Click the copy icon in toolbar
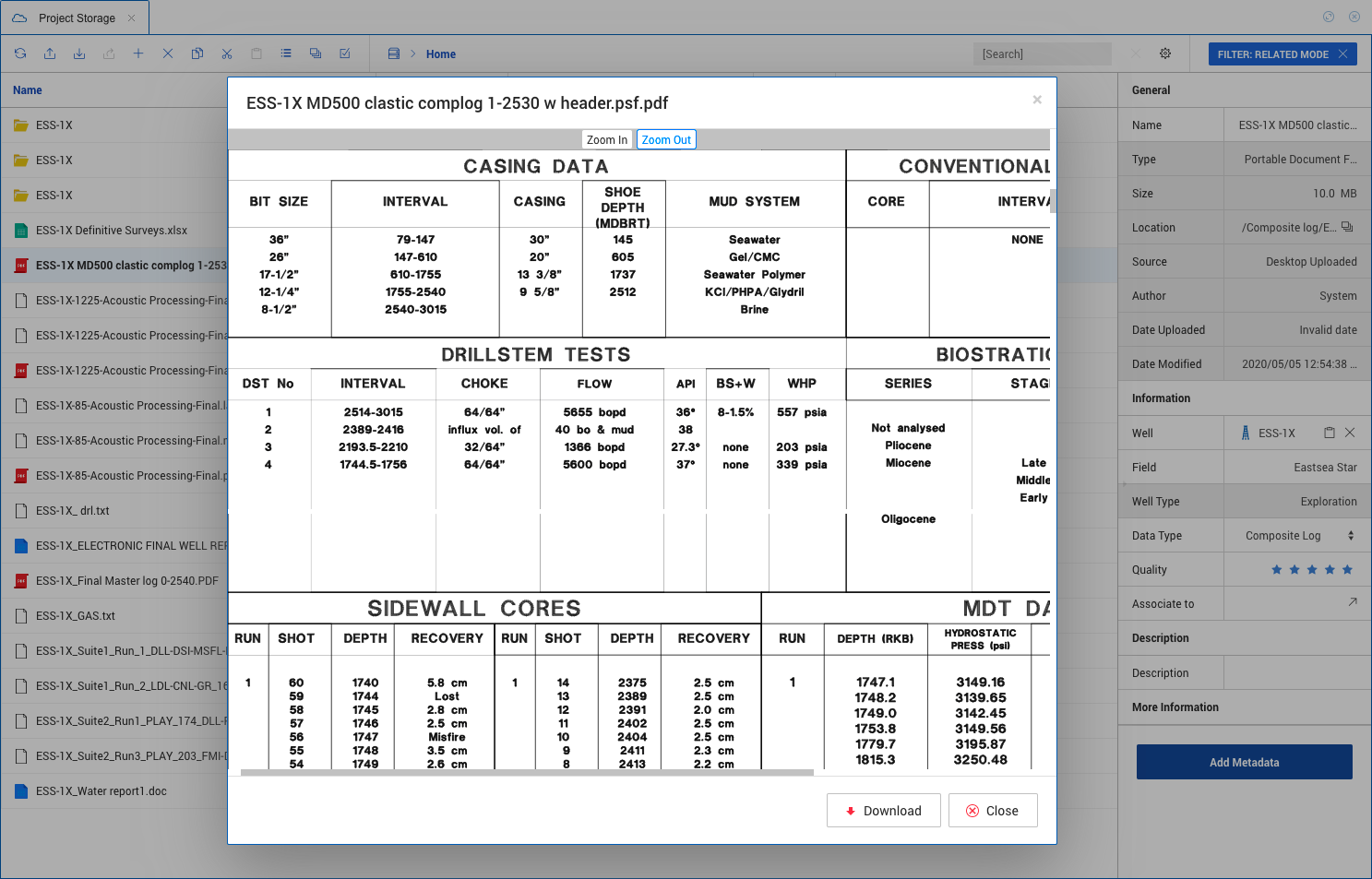The image size is (1372, 879). pyautogui.click(x=197, y=53)
